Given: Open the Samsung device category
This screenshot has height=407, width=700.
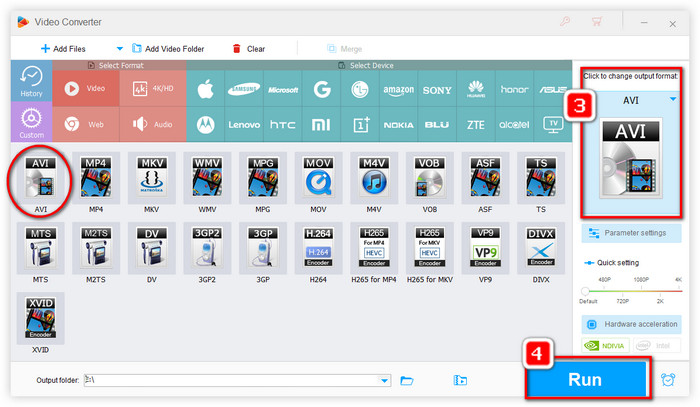Looking at the screenshot, I should pyautogui.click(x=244, y=89).
